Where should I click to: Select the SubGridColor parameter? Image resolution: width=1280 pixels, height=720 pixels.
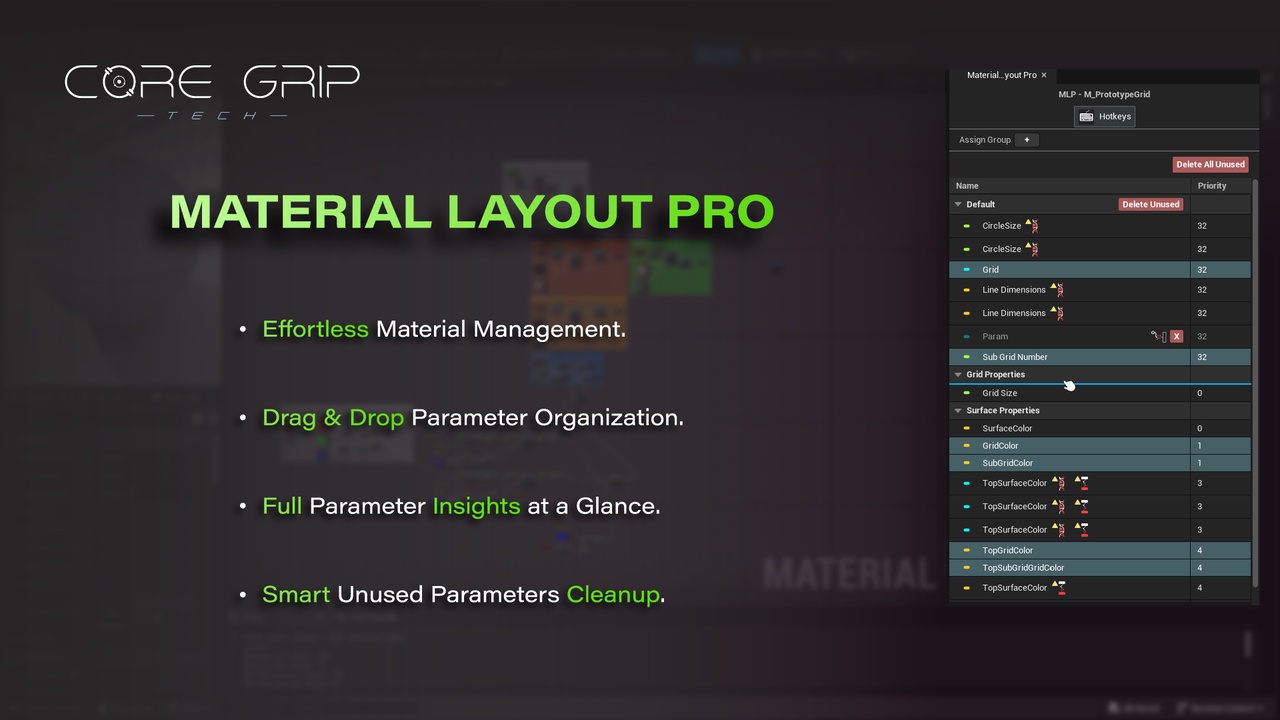pyautogui.click(x=1100, y=463)
